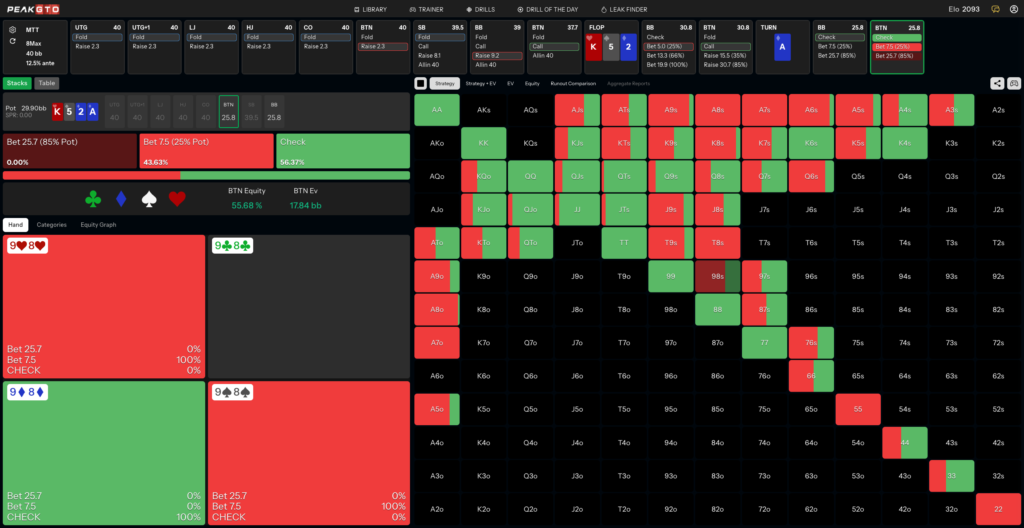Filter by clubs suit icon
Image resolution: width=1024 pixels, height=528 pixels.
(94, 199)
